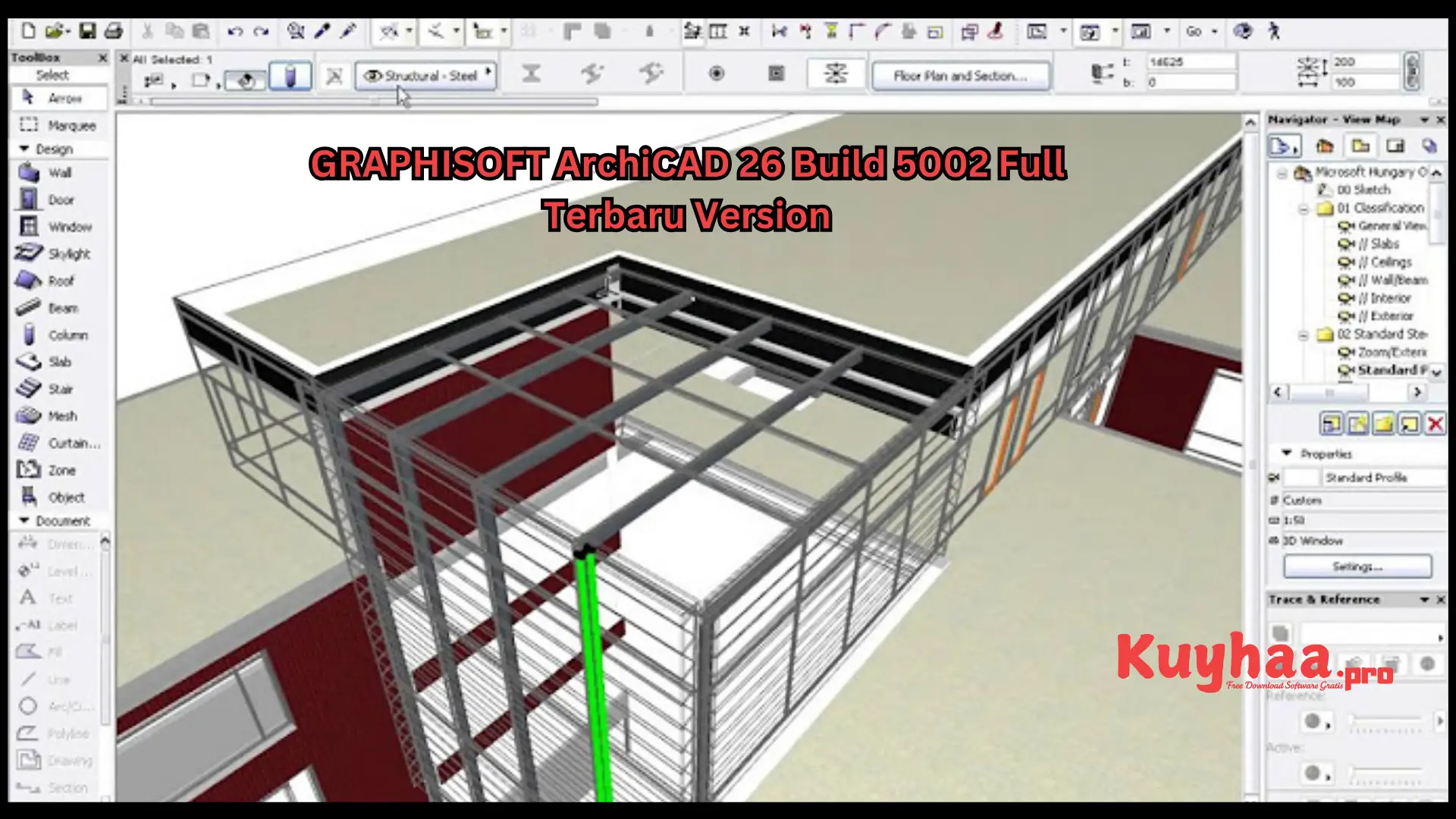
Task: Start 3D walk navigation icon
Action: point(1274,31)
